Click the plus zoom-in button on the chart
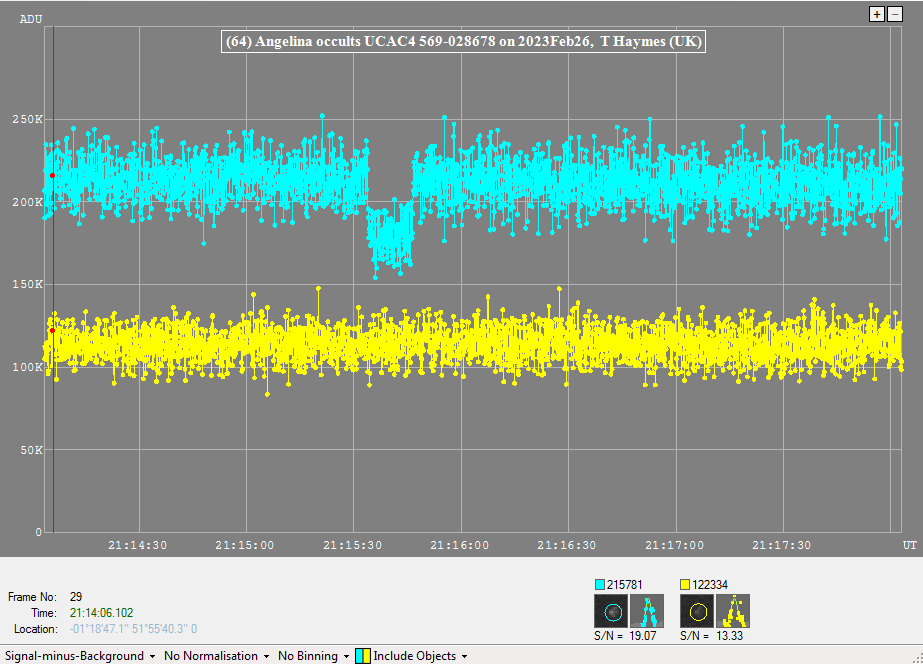This screenshot has width=923, height=664. pos(877,13)
